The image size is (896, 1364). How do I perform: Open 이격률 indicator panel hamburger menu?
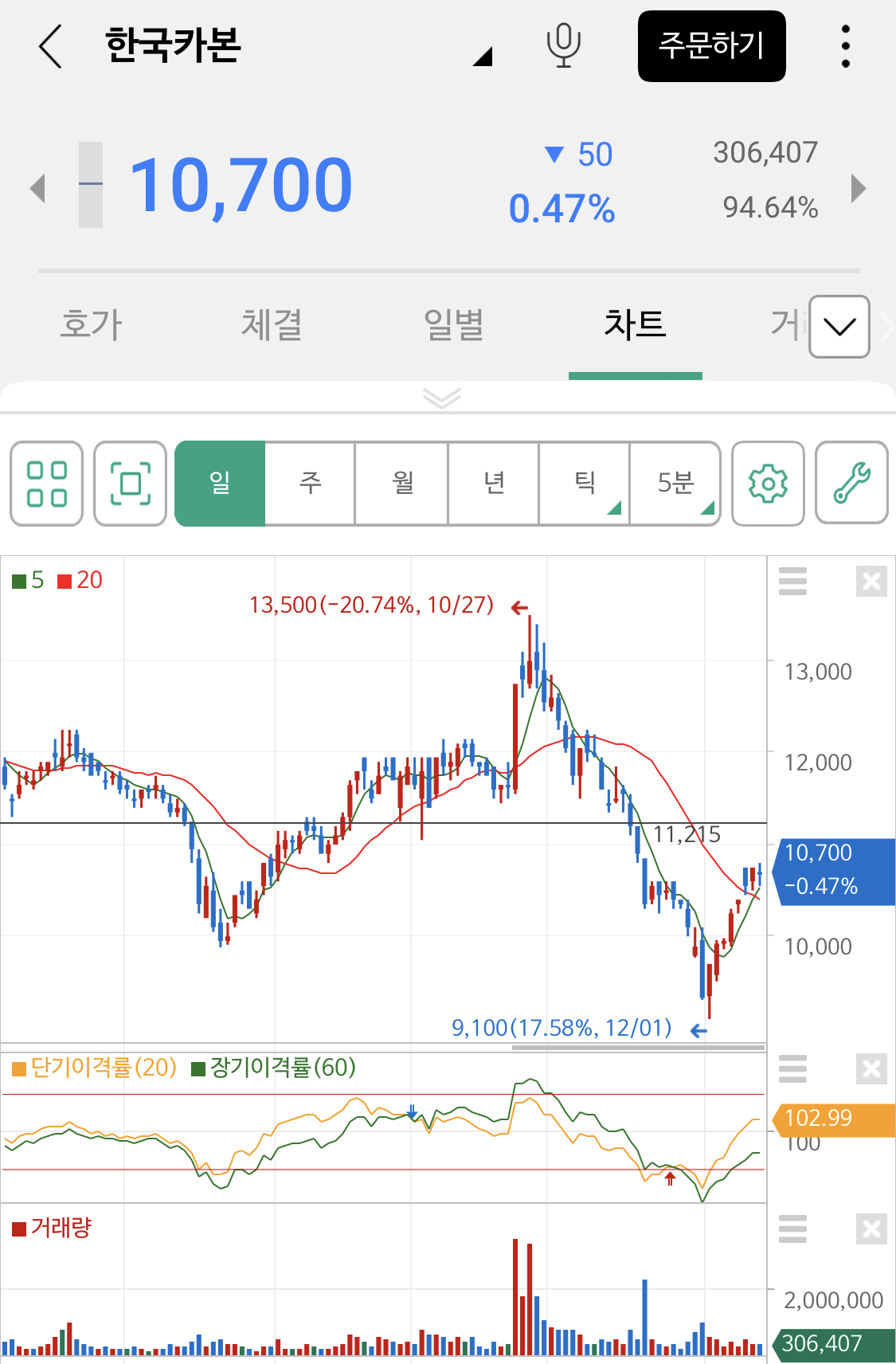pos(792,1068)
